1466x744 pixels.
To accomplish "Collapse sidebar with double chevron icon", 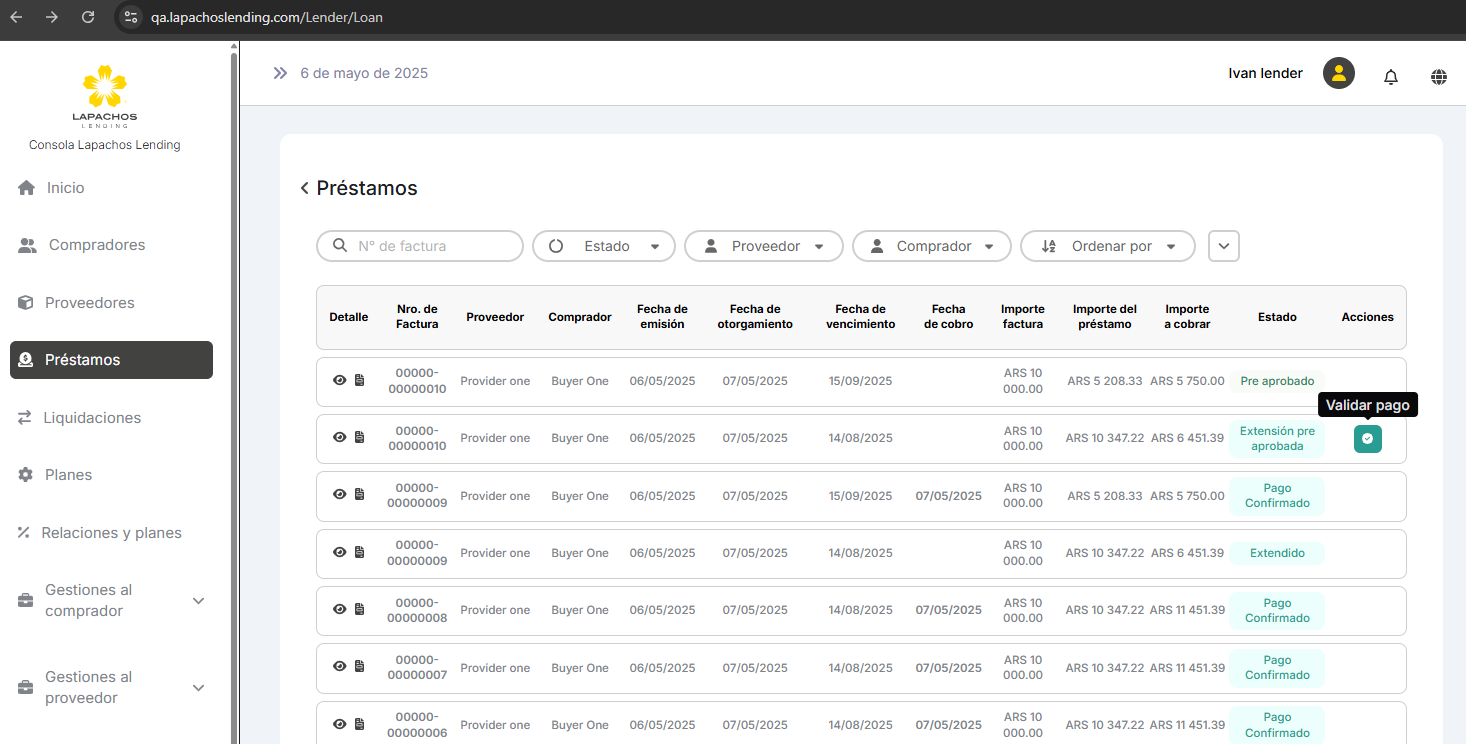I will 280,73.
